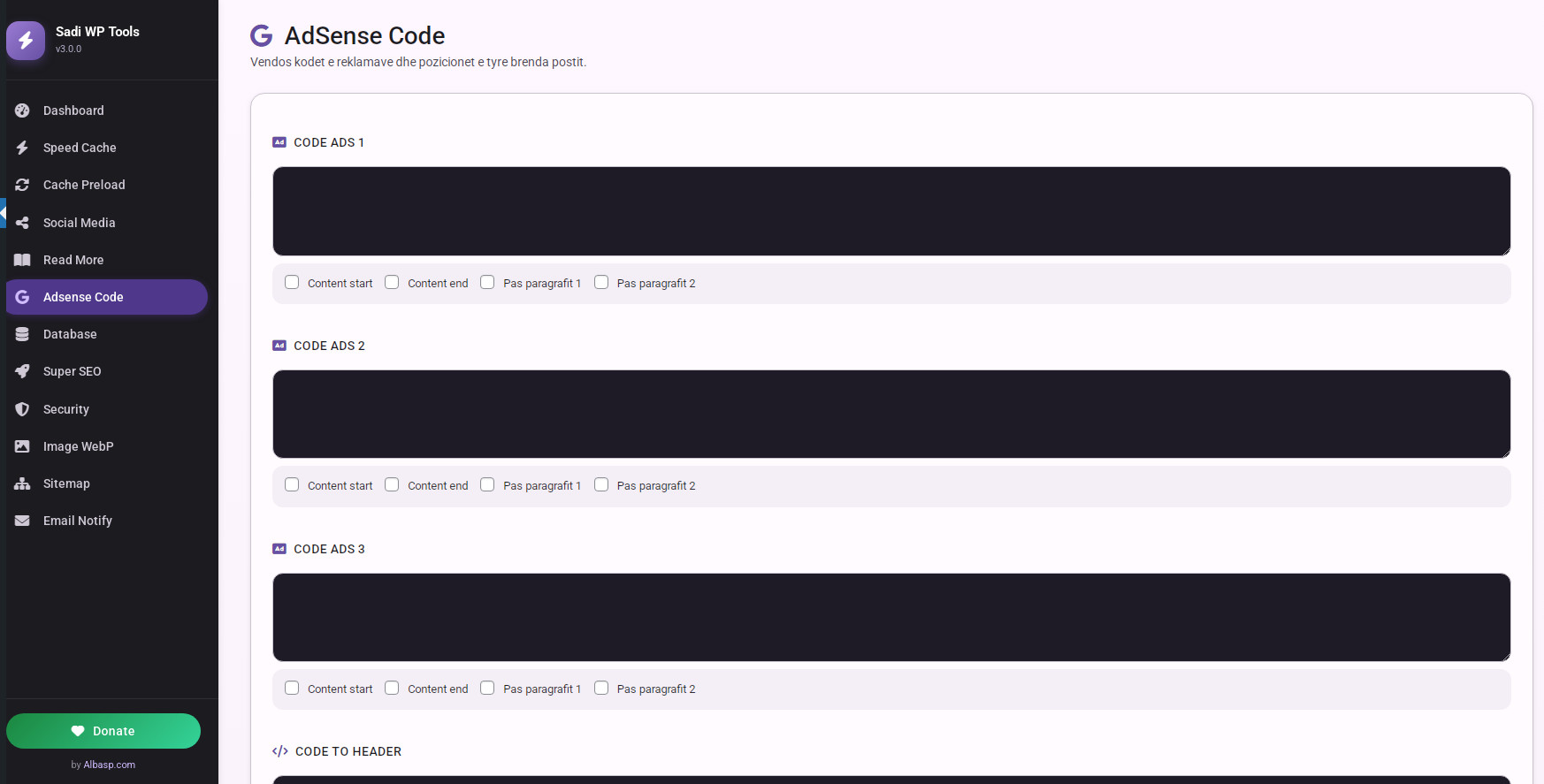Open the Cache Preload page
The height and width of the screenshot is (784, 1544).
[x=107, y=185]
